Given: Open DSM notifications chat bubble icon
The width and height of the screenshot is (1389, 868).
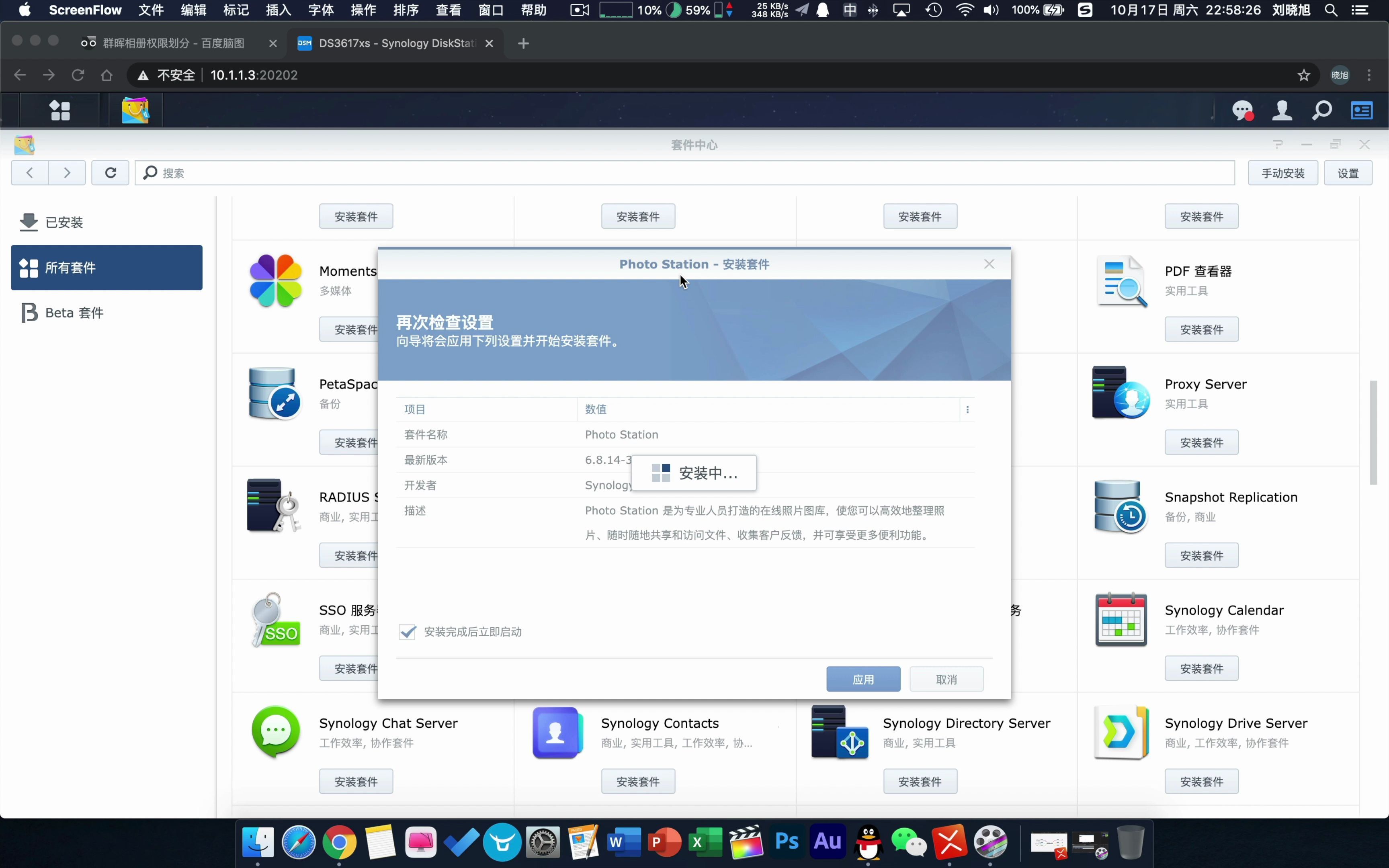Looking at the screenshot, I should tap(1243, 110).
